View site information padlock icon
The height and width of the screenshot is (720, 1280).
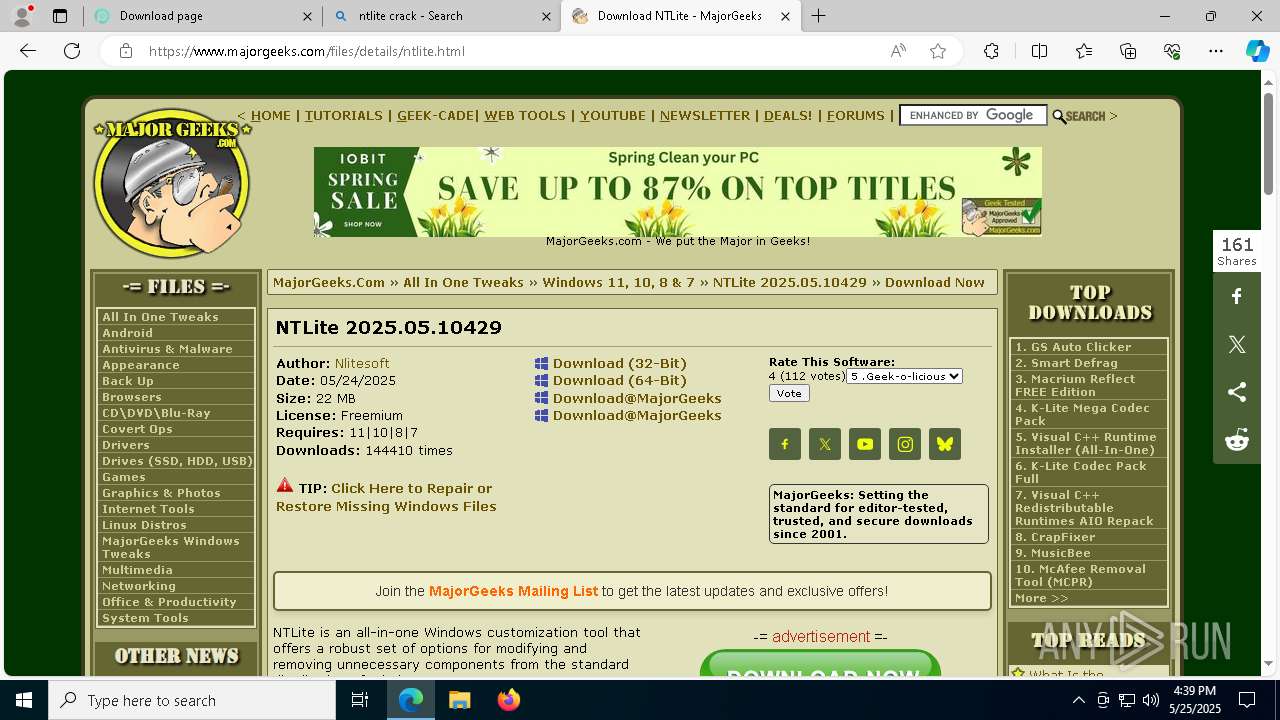pos(126,51)
